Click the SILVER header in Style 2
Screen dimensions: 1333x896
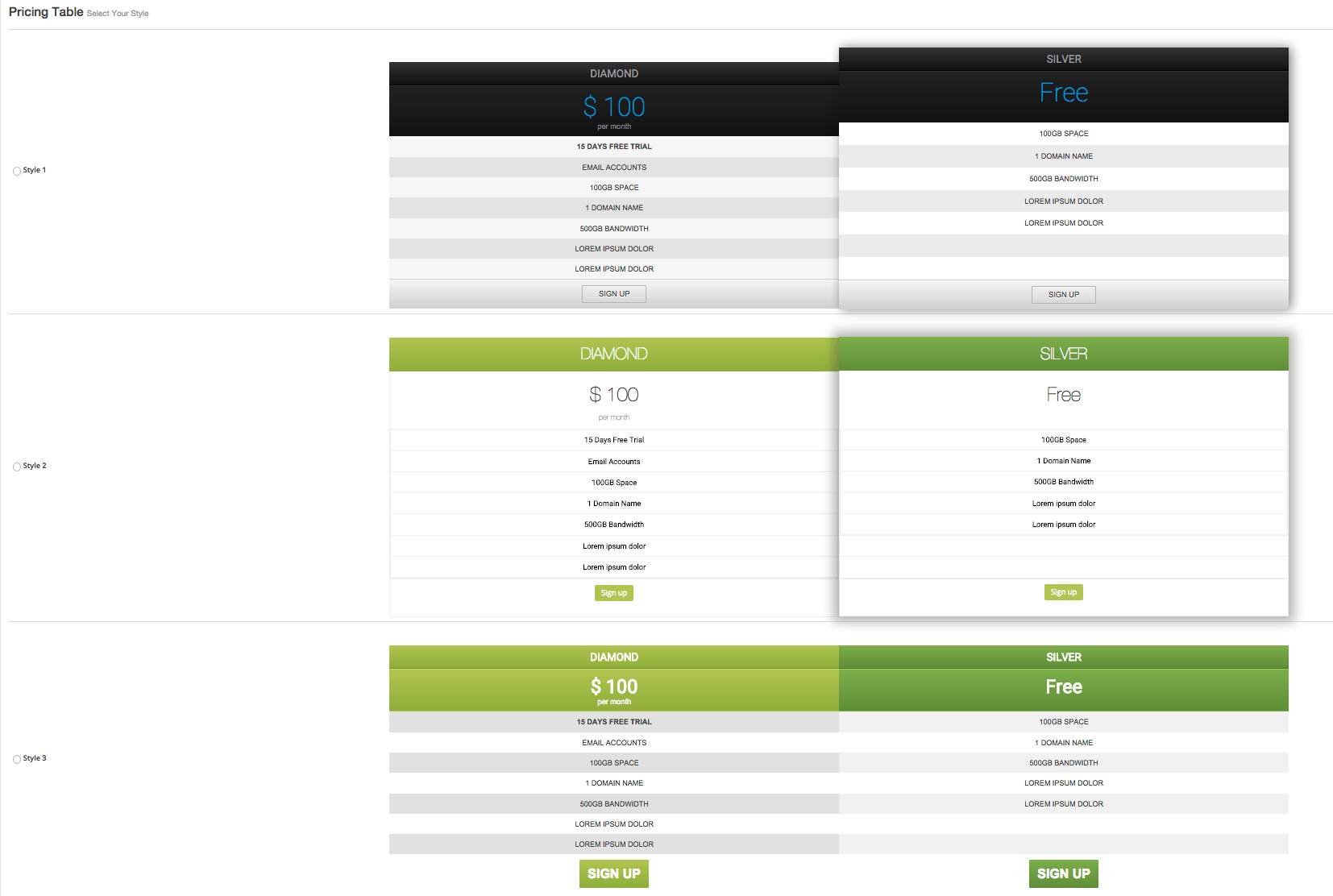(x=1063, y=353)
